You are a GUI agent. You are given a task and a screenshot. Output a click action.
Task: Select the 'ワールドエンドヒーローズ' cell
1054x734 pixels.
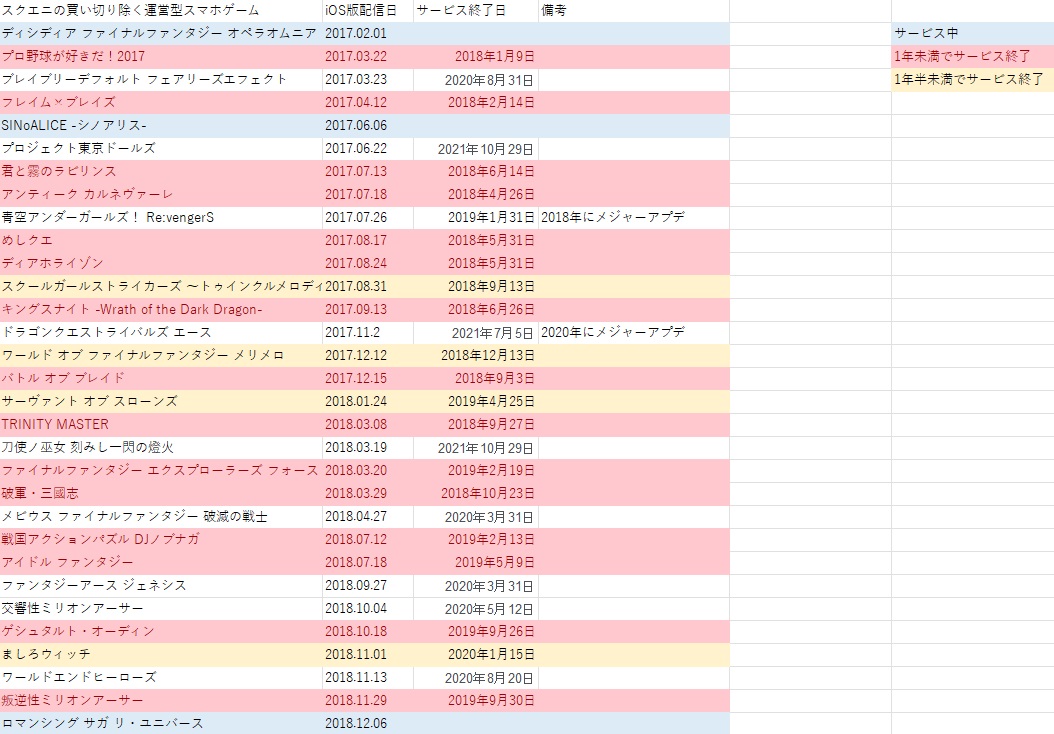click(x=161, y=677)
